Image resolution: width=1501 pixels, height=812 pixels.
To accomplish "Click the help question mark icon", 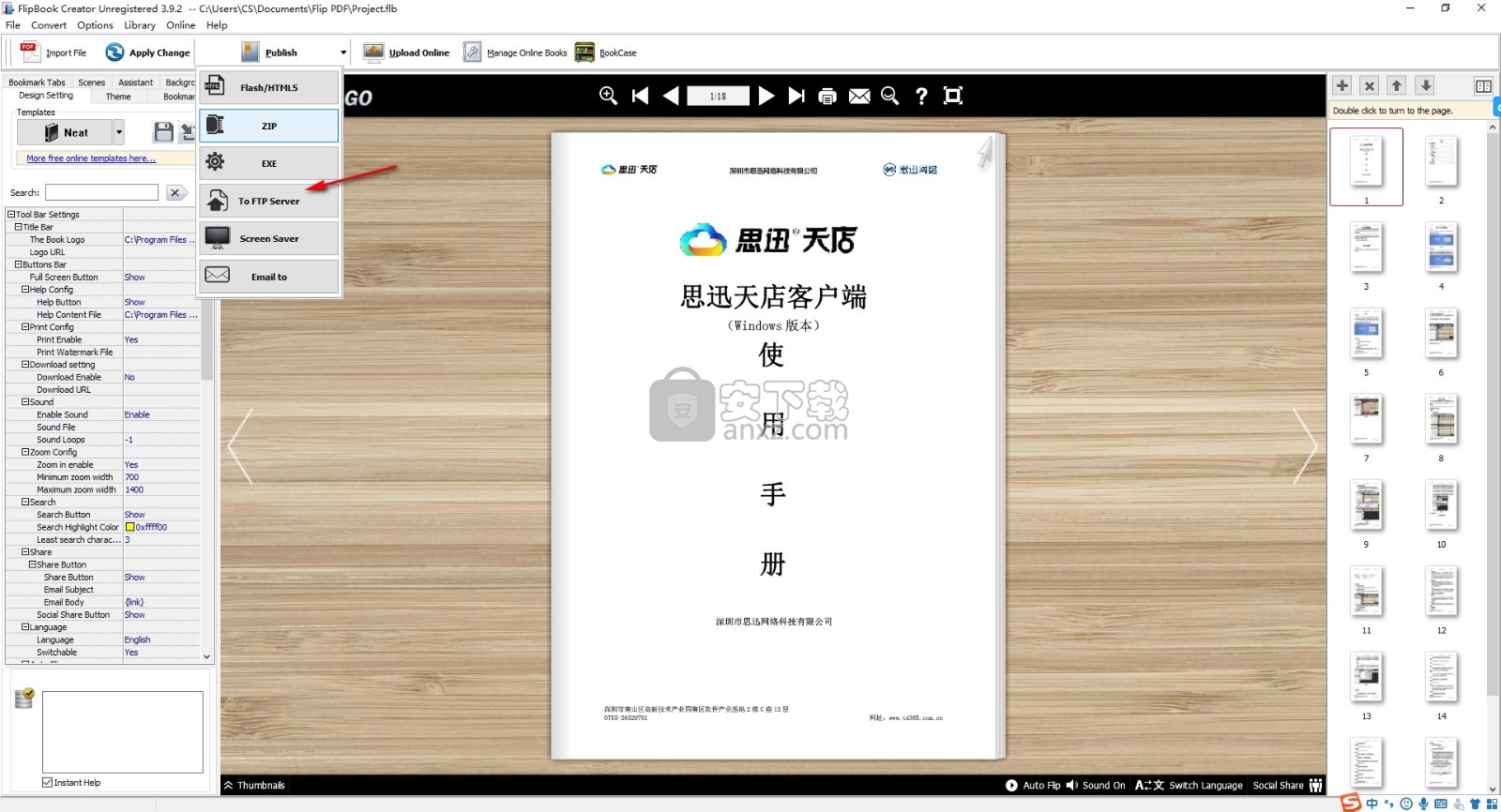I will click(921, 96).
